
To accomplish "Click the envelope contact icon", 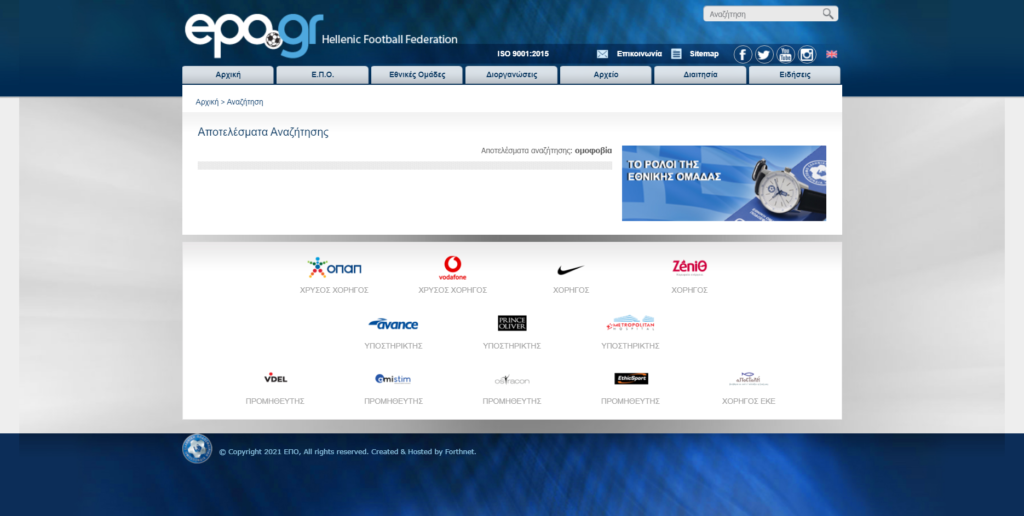I will 602,54.
